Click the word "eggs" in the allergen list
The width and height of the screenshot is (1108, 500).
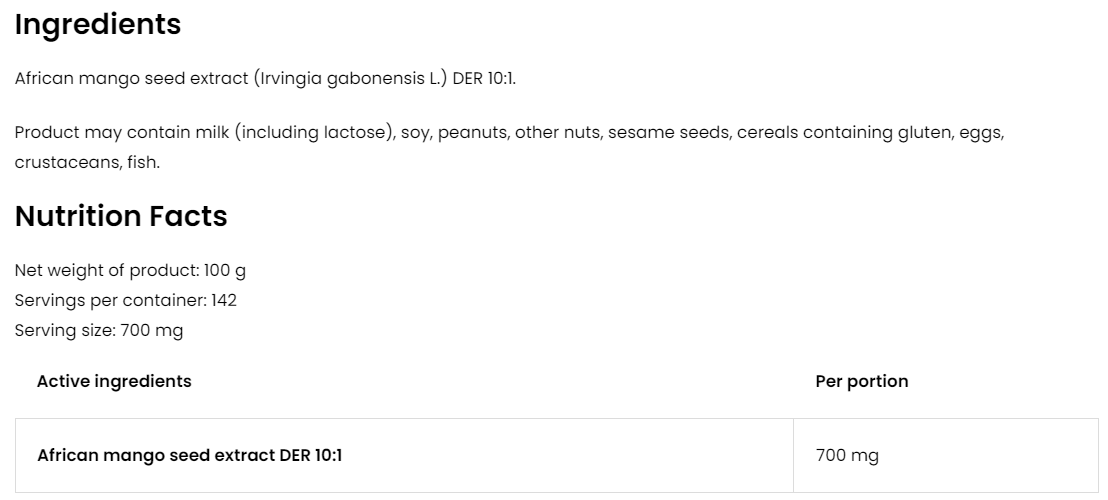click(x=981, y=132)
